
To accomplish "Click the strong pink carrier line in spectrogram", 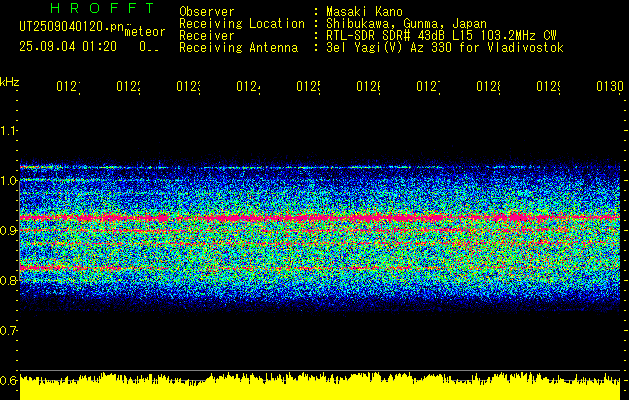I will (320, 217).
